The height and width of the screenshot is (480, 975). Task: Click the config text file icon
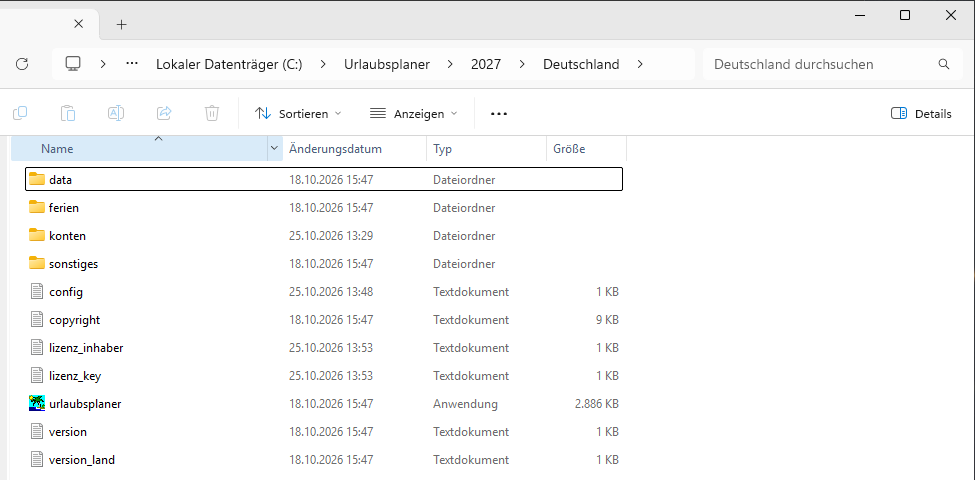tap(37, 292)
